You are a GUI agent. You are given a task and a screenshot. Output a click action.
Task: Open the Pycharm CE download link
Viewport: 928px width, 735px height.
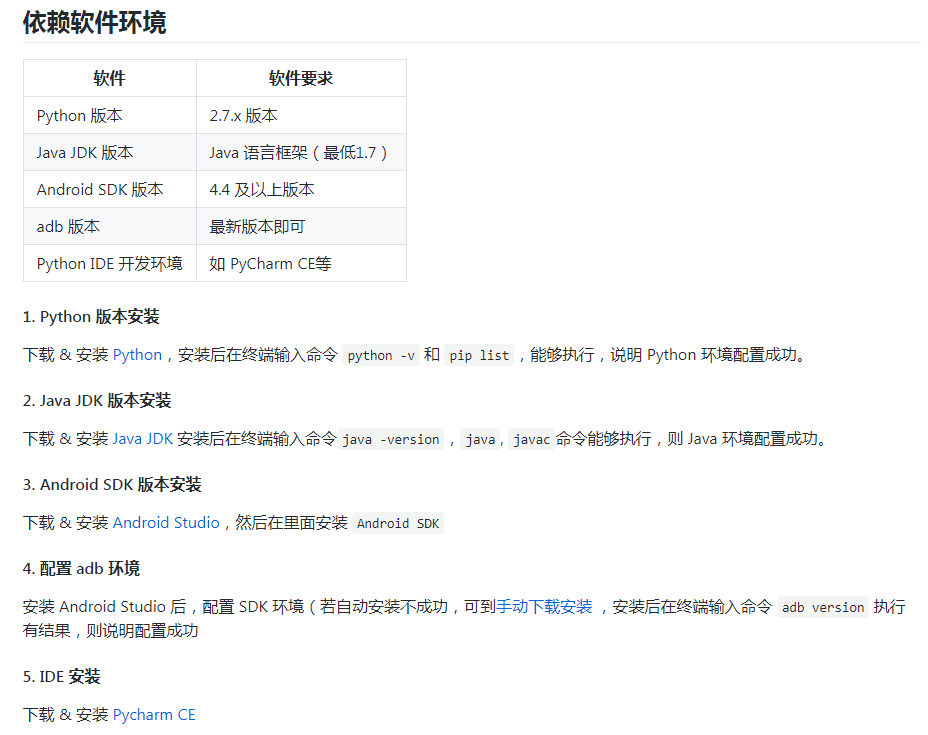(154, 714)
